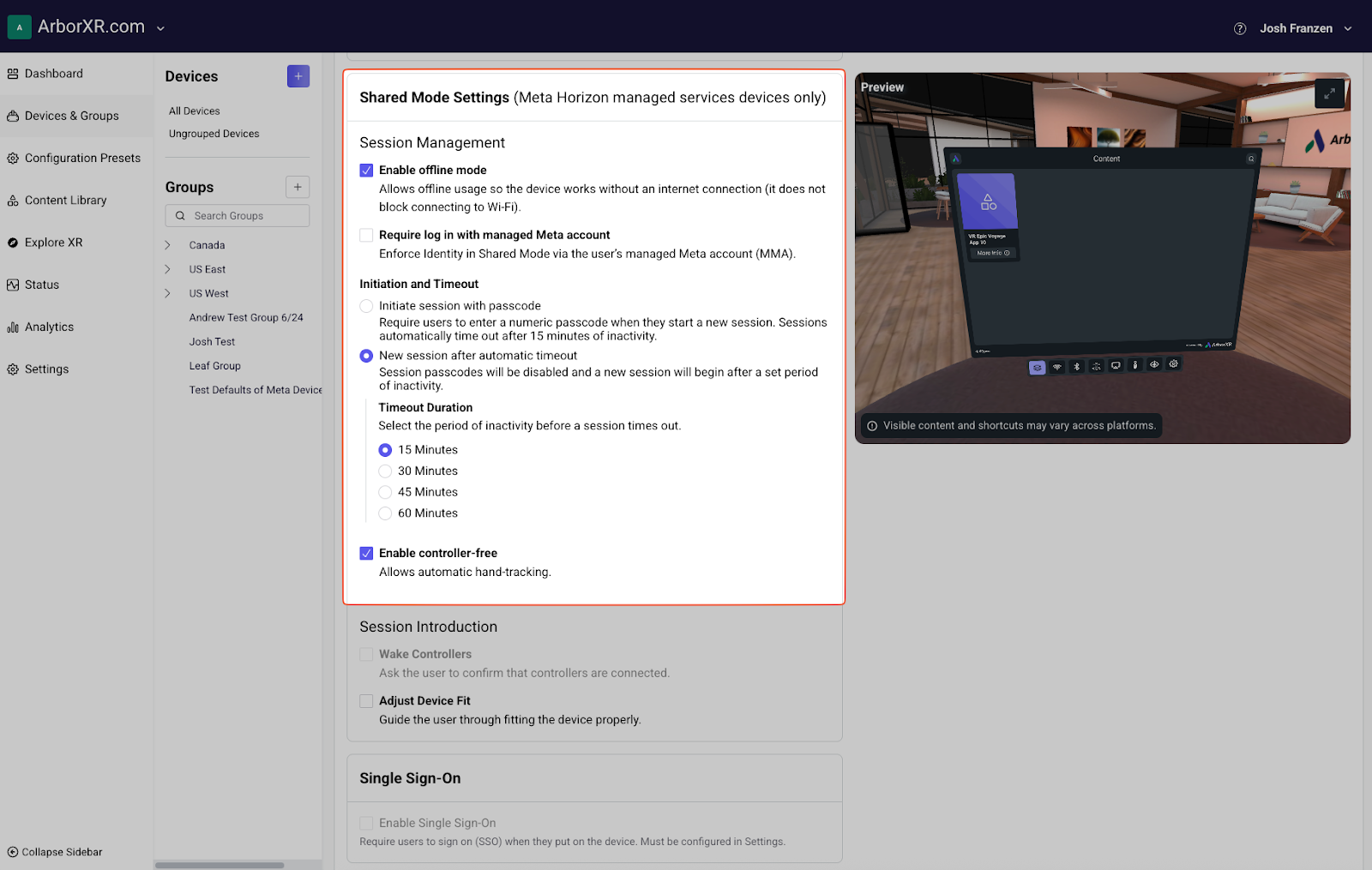This screenshot has height=870, width=1372.
Task: Choose 60 Minutes timeout duration
Action: click(x=385, y=513)
